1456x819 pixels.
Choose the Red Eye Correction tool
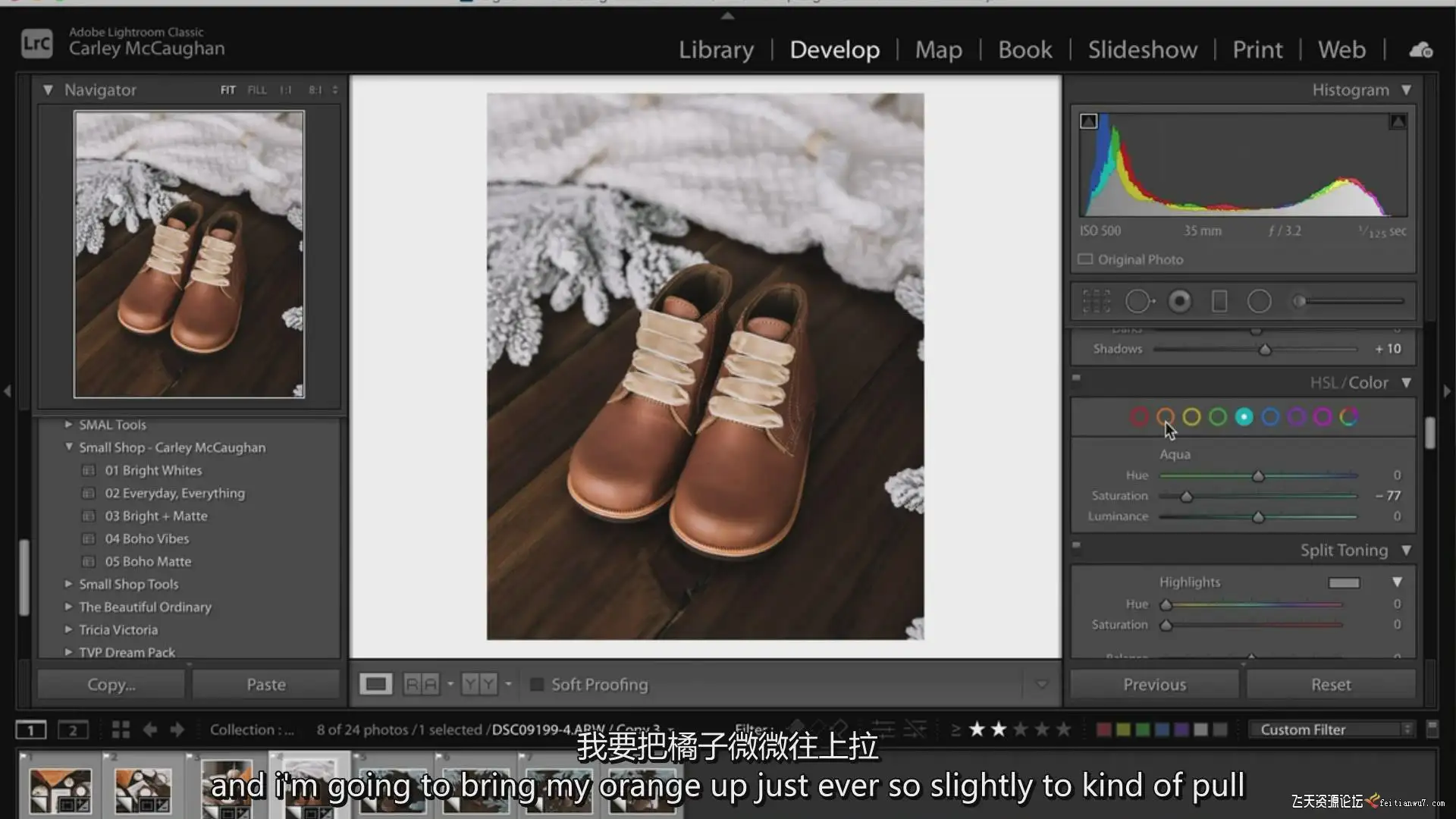pos(1179,301)
